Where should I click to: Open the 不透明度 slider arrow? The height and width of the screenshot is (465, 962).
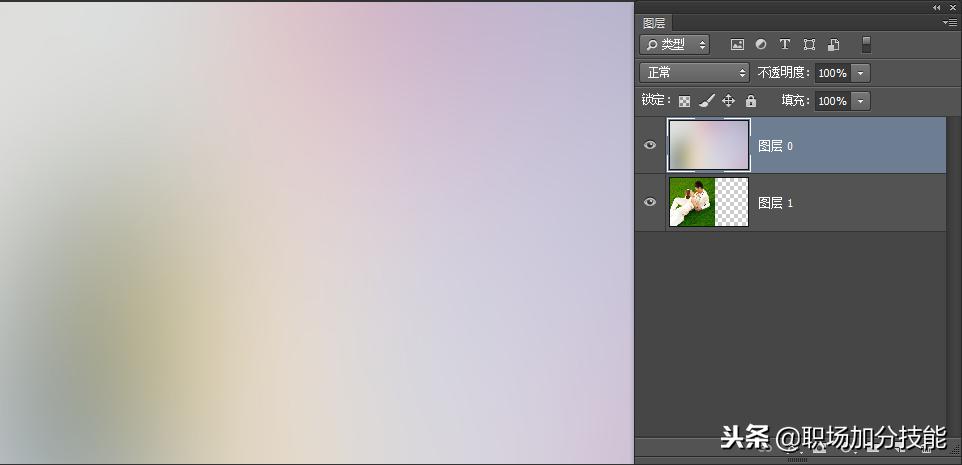coord(860,73)
